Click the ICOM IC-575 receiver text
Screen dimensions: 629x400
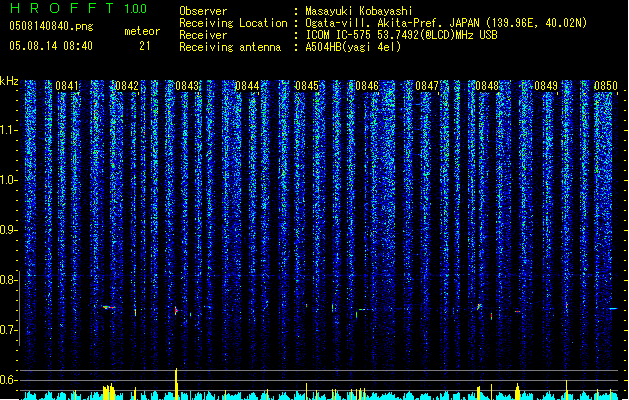pos(401,35)
